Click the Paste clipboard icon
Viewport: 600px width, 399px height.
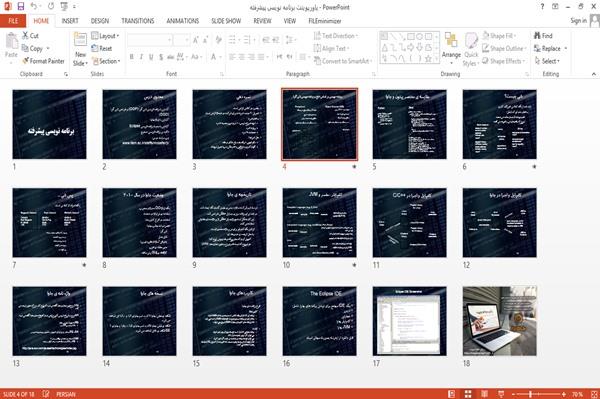point(11,41)
